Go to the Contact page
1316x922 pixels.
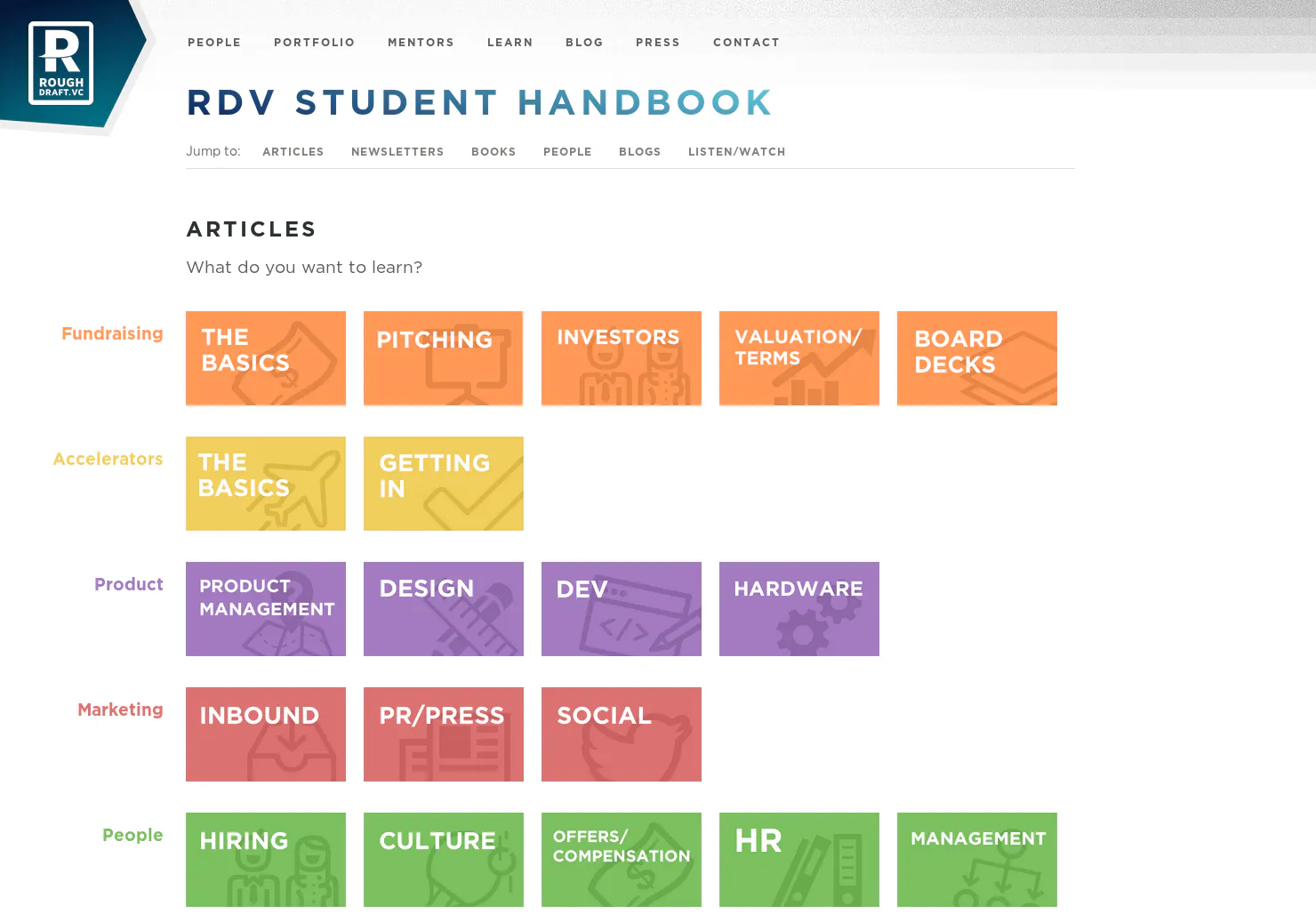click(x=746, y=43)
